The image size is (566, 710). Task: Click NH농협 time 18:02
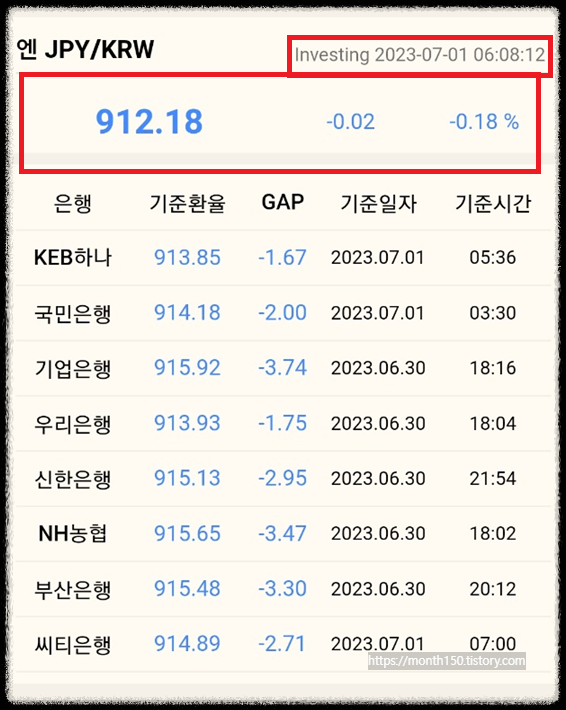[493, 534]
